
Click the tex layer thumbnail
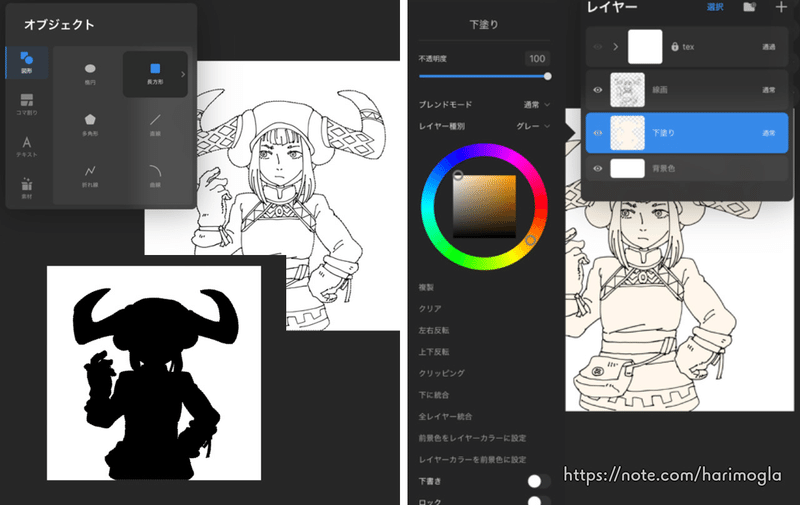[x=645, y=46]
